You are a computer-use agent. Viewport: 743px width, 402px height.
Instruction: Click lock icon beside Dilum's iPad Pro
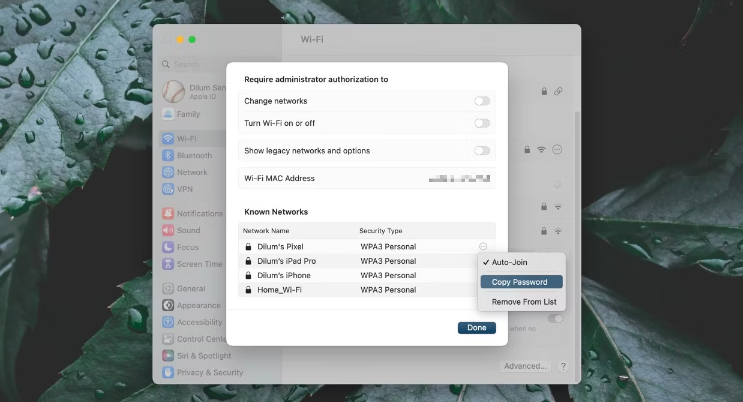click(x=248, y=261)
